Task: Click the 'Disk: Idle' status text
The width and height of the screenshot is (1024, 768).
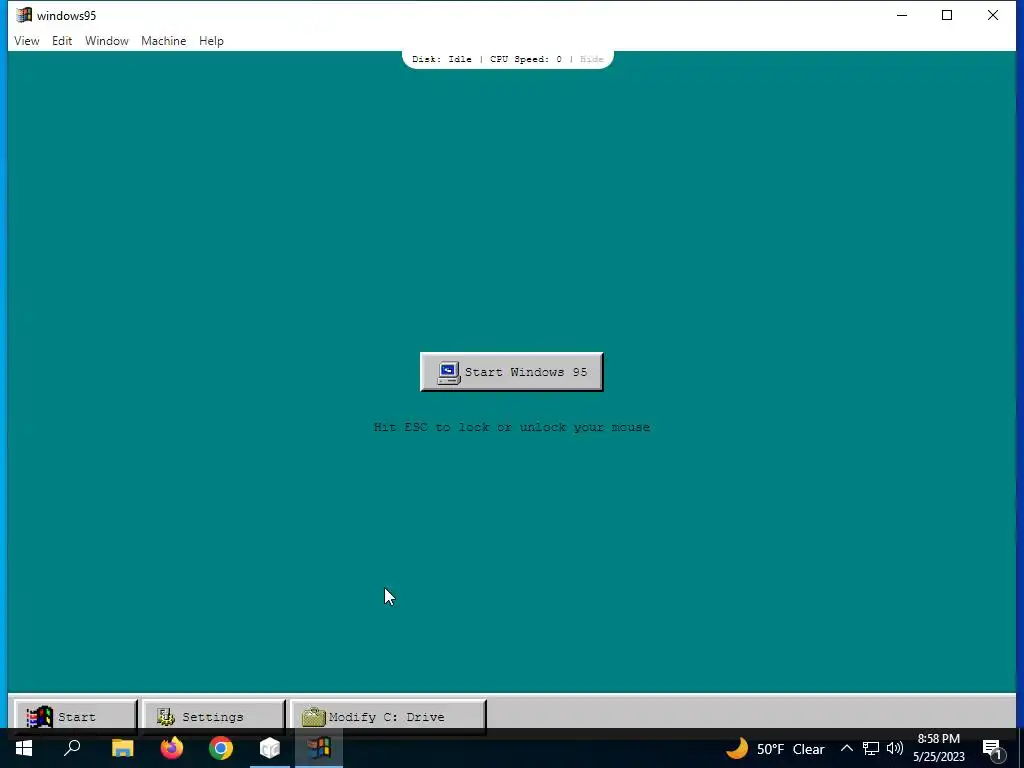Action: point(441,59)
